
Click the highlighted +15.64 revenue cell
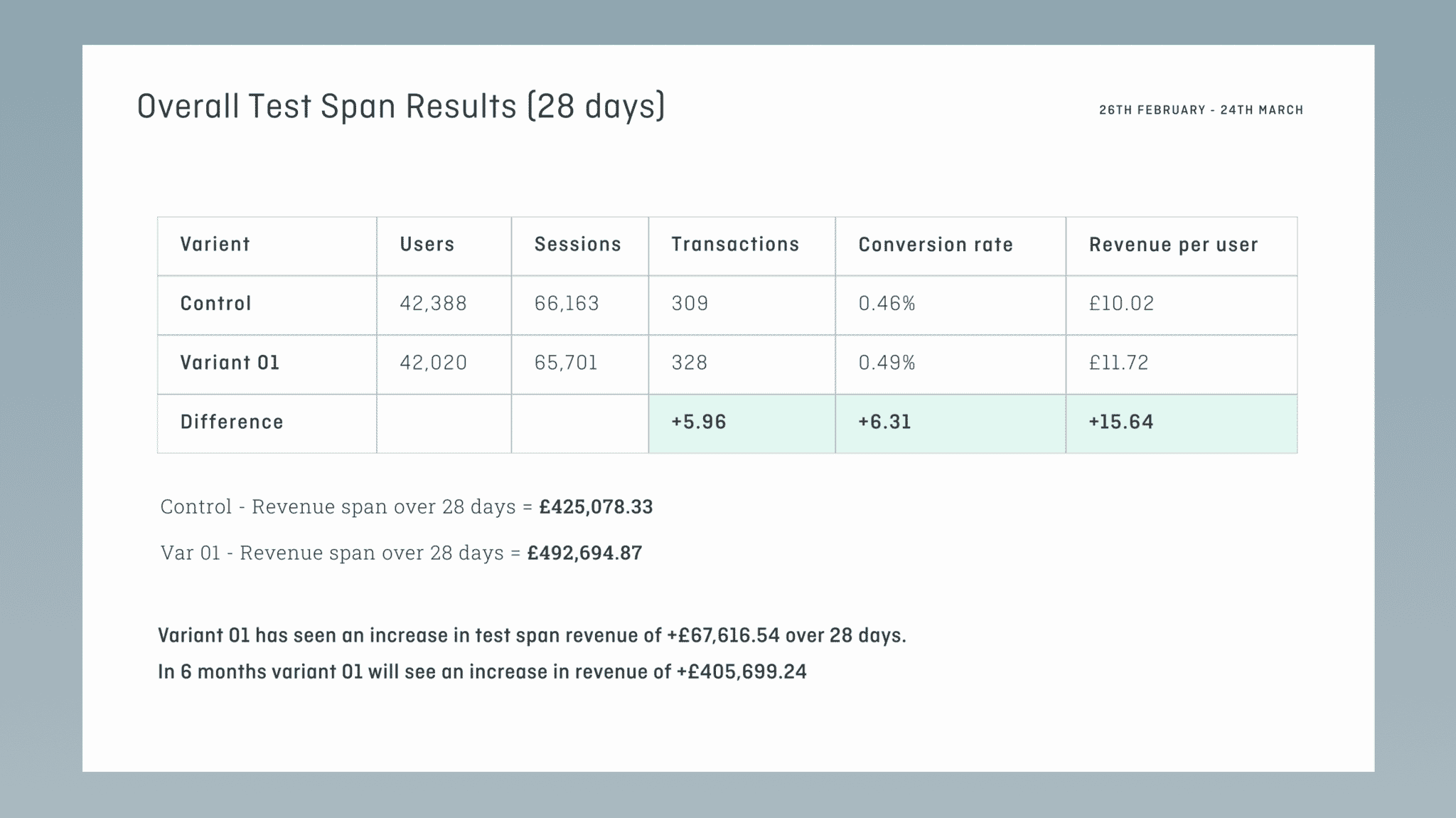(1182, 423)
